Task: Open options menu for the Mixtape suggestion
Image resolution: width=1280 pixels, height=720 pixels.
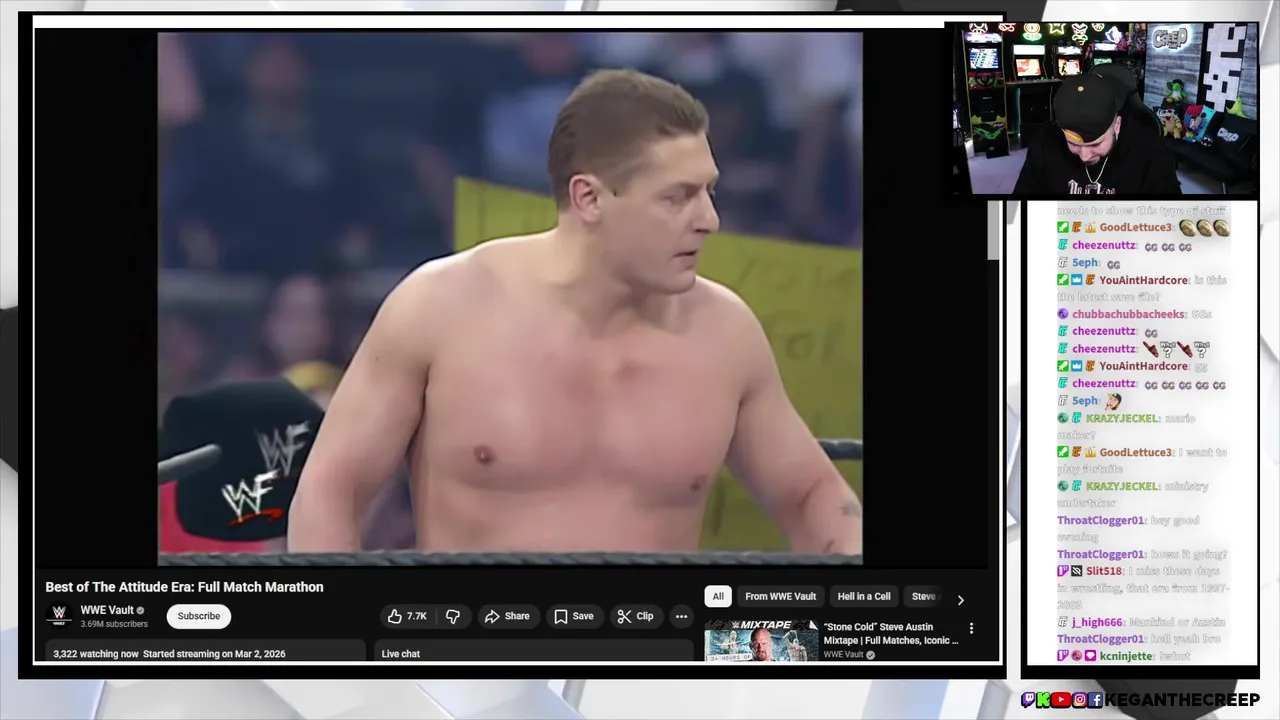Action: coord(971,629)
